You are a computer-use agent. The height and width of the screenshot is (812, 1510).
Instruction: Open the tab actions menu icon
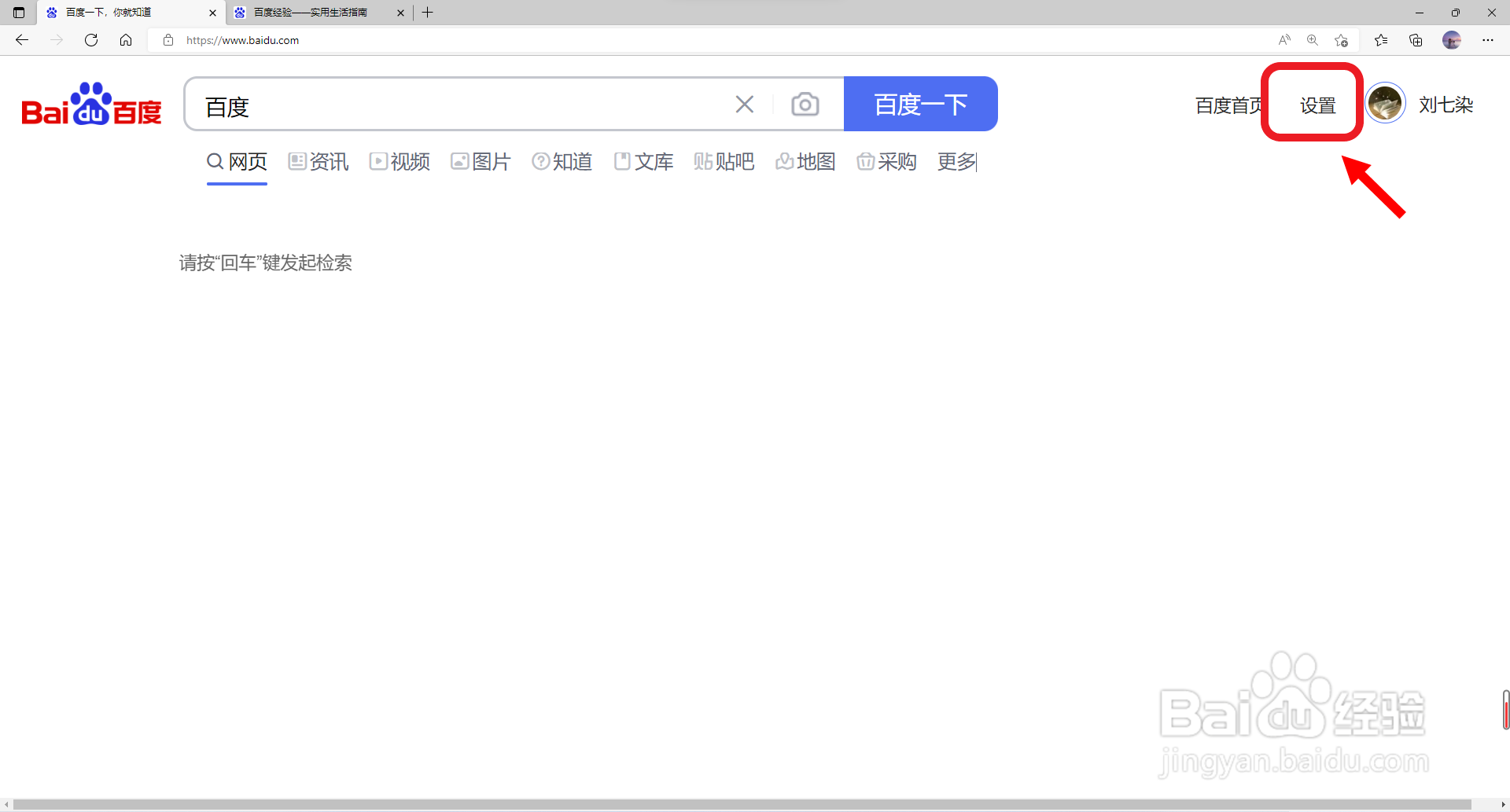coord(19,13)
